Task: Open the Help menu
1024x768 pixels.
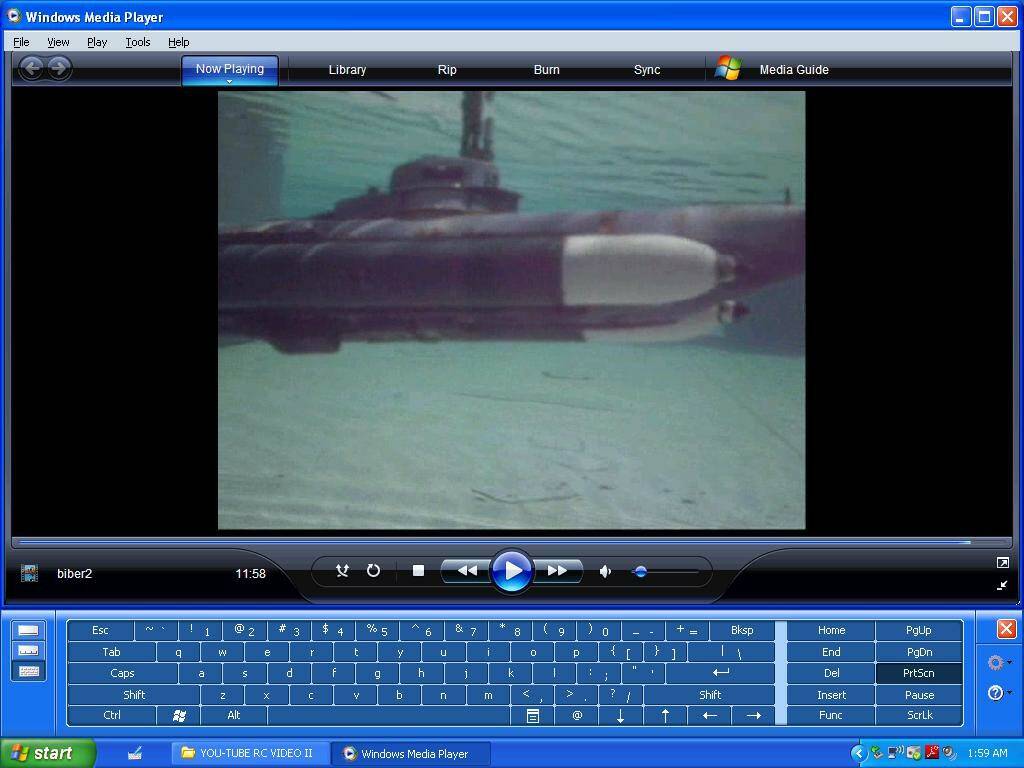Action: pyautogui.click(x=178, y=42)
